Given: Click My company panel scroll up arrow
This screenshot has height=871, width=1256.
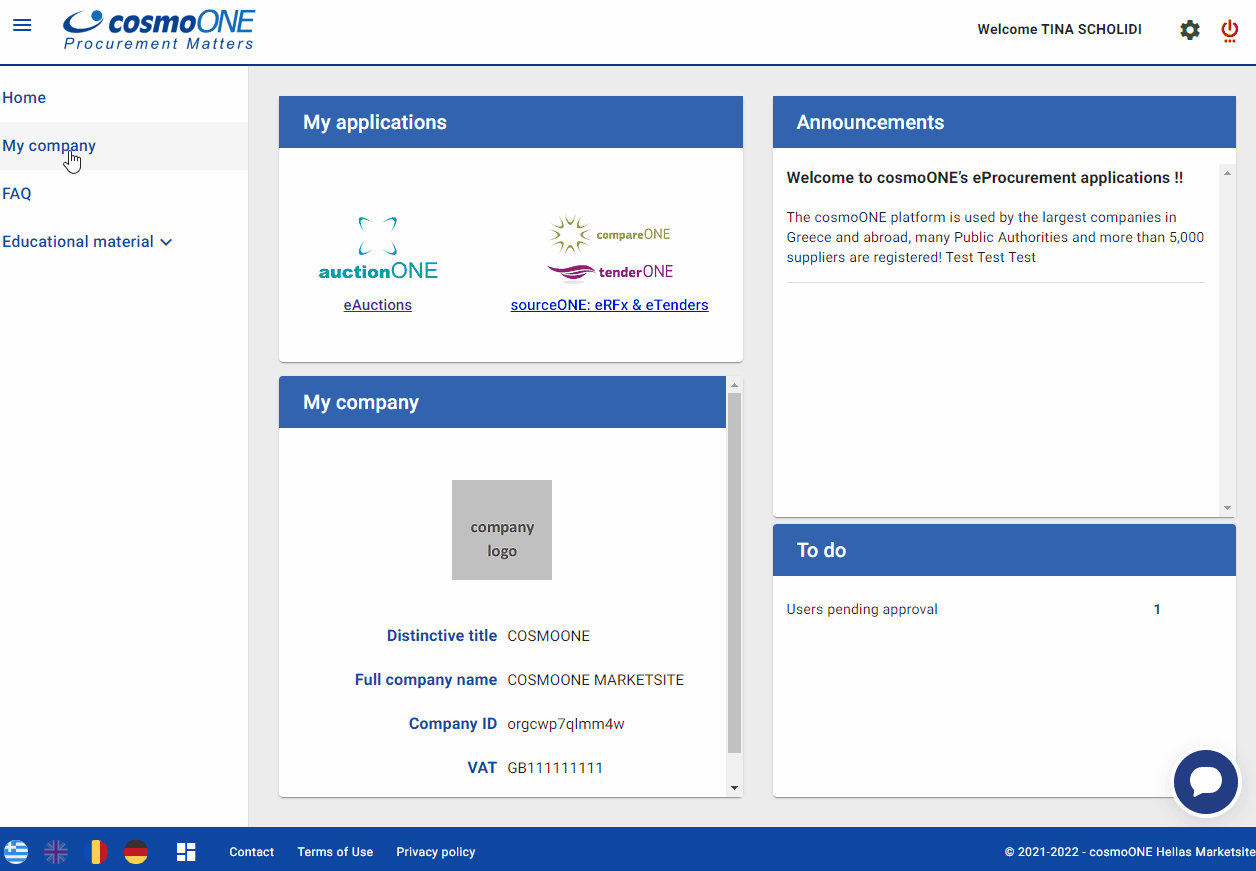Looking at the screenshot, I should click(x=734, y=385).
